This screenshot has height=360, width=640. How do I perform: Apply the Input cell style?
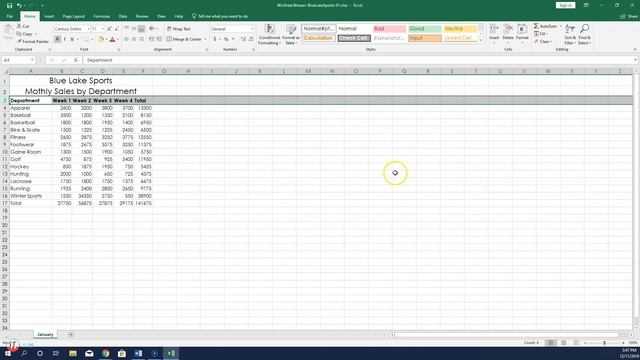point(424,38)
